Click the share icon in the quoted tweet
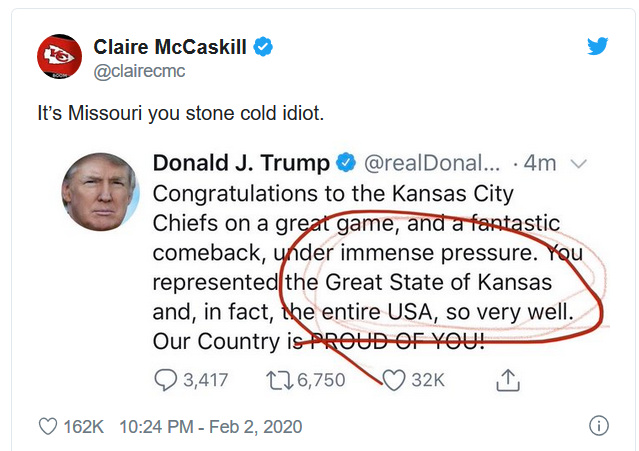Screen dimensions: 639x451 point(508,379)
